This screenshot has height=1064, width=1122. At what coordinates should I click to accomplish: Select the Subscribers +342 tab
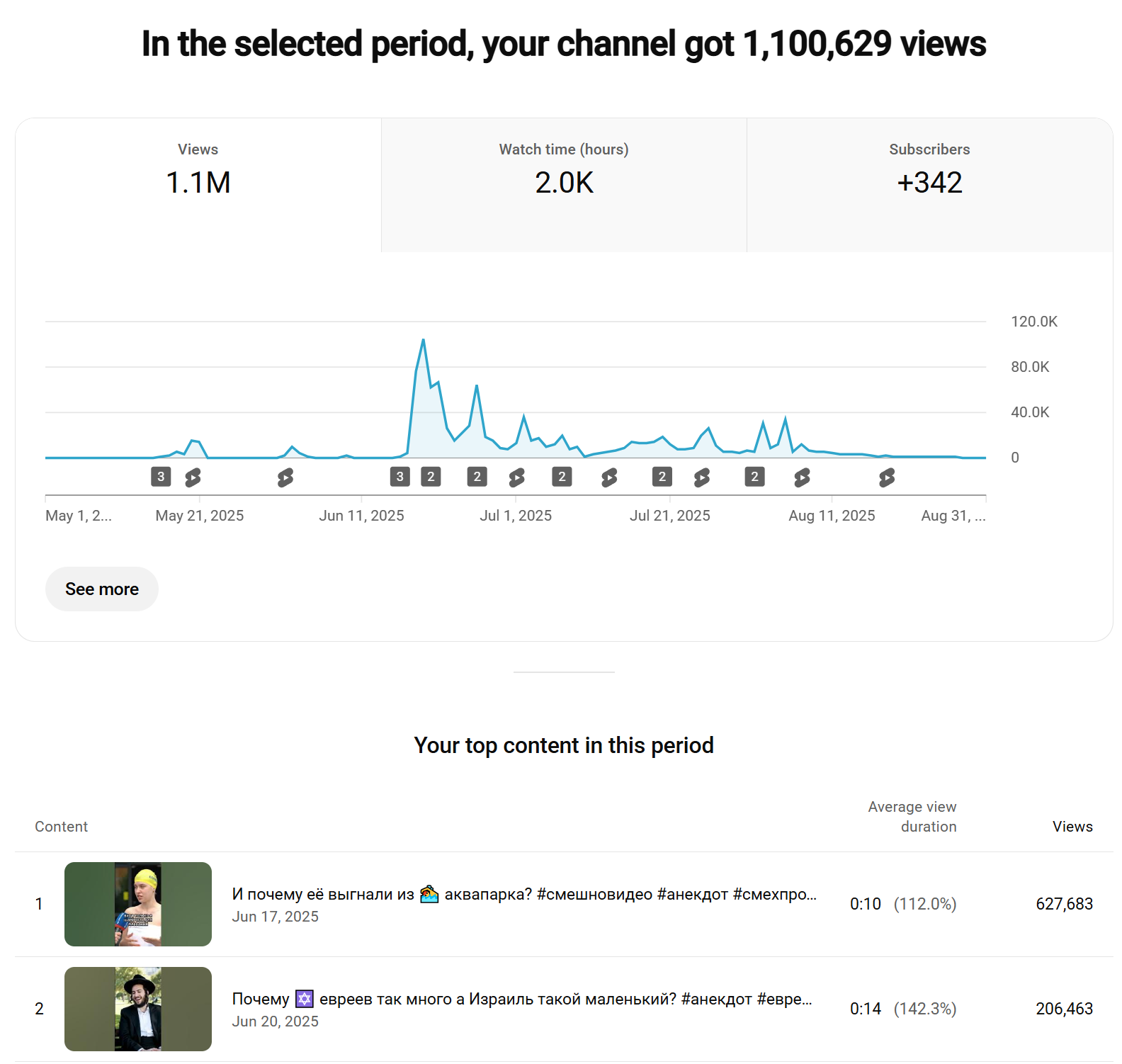click(929, 170)
